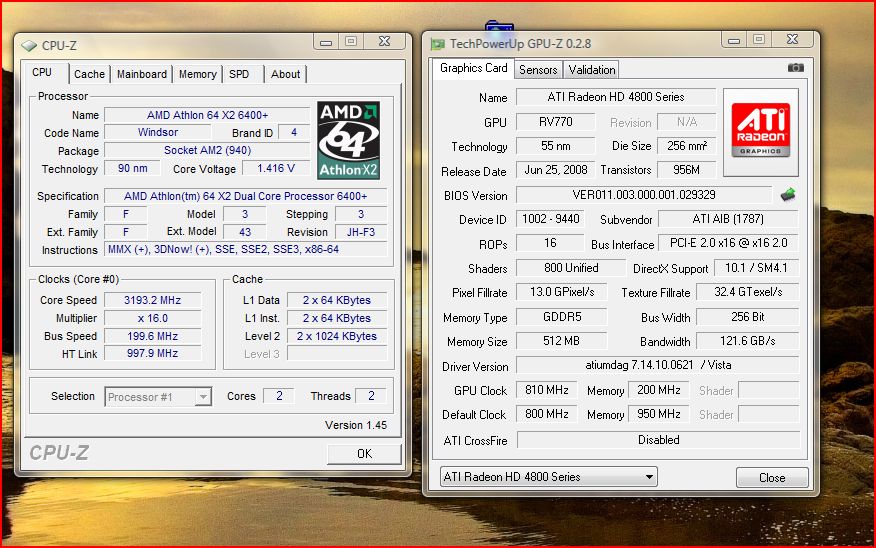Screen dimensions: 876x548
Task: Close the GPU-Z window via title bar
Action: tap(792, 39)
